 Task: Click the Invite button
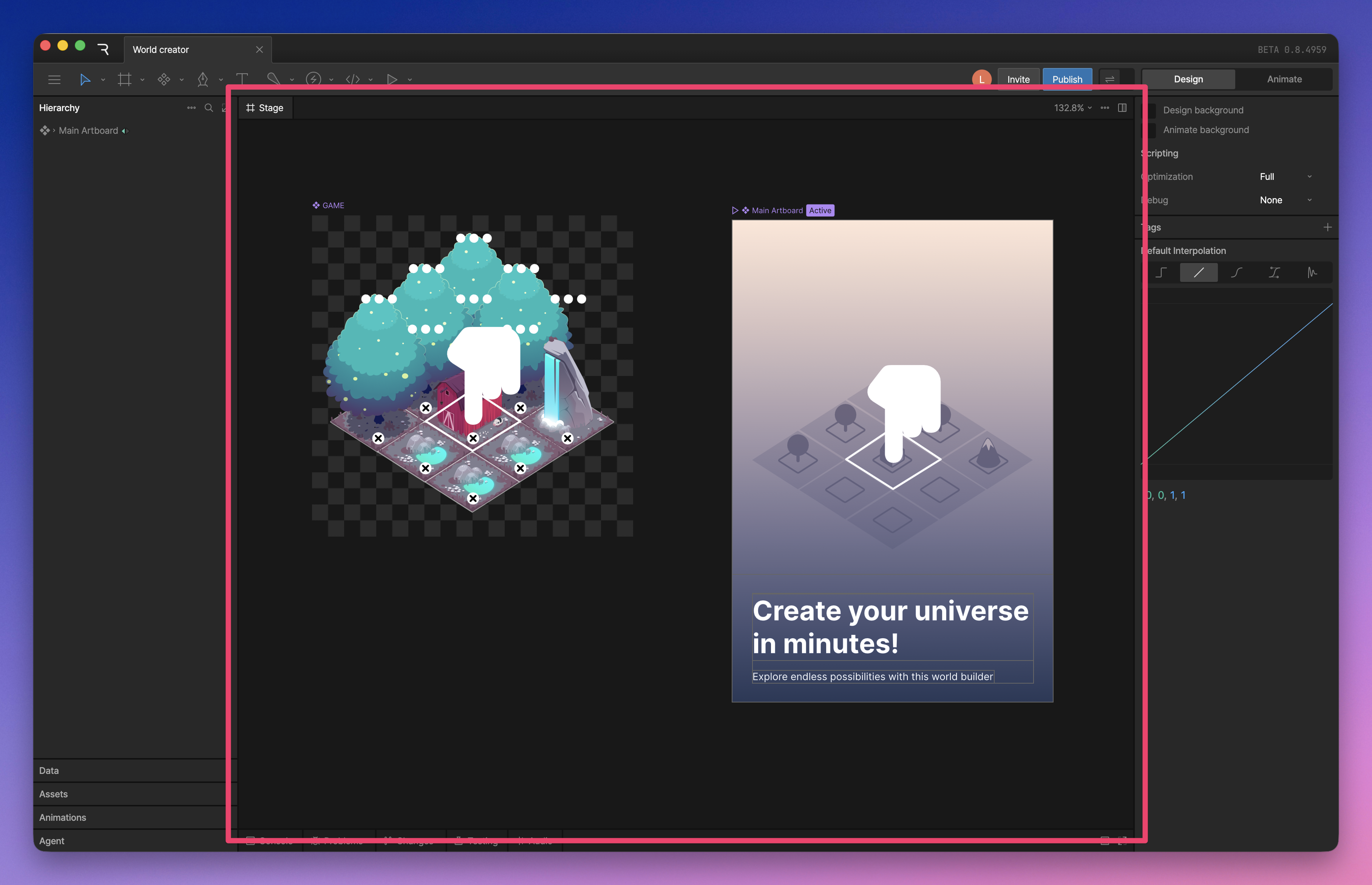tap(1018, 79)
